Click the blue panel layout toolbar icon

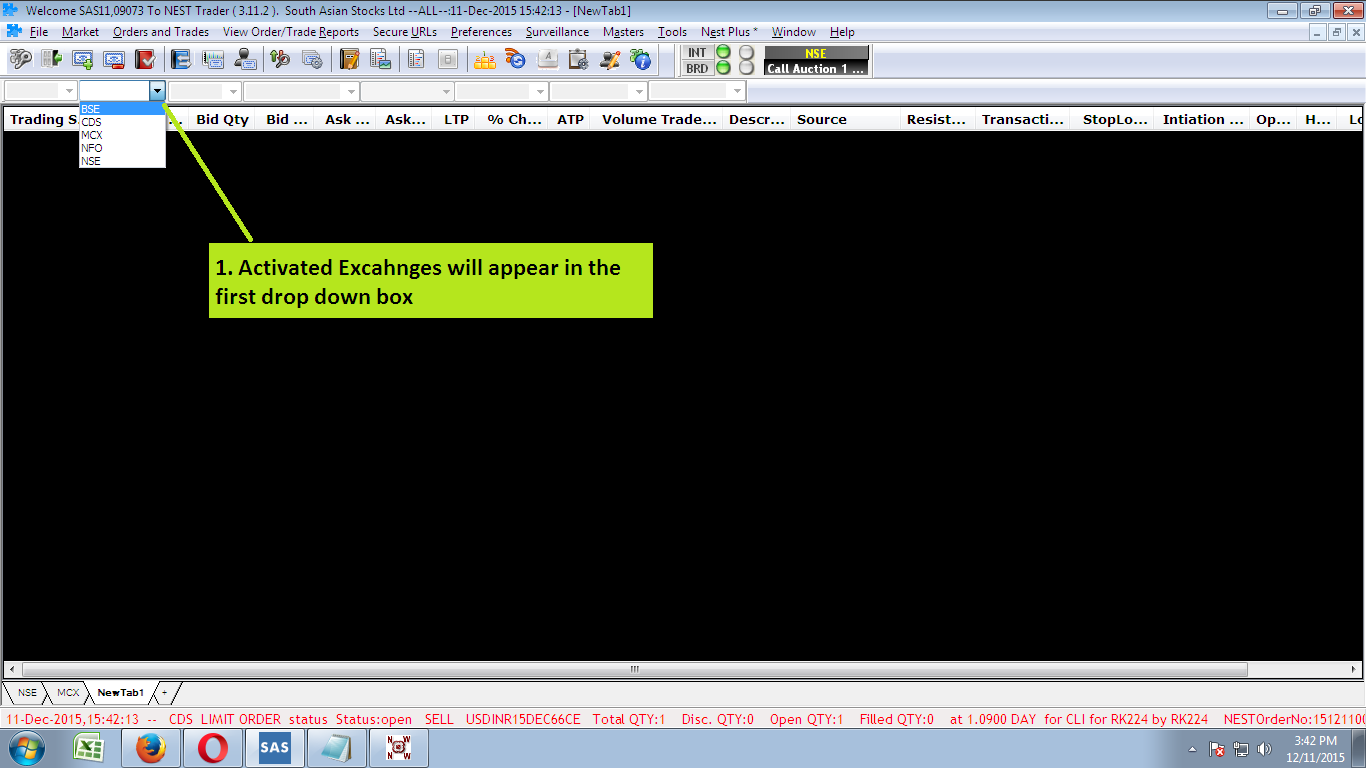(x=181, y=60)
